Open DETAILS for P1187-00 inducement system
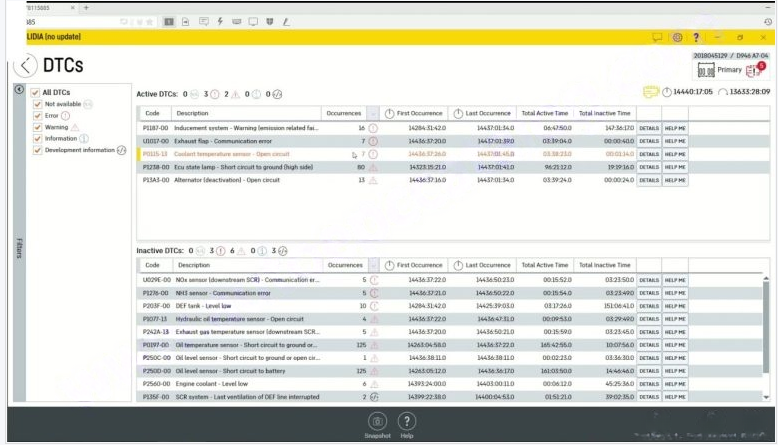 tap(649, 128)
